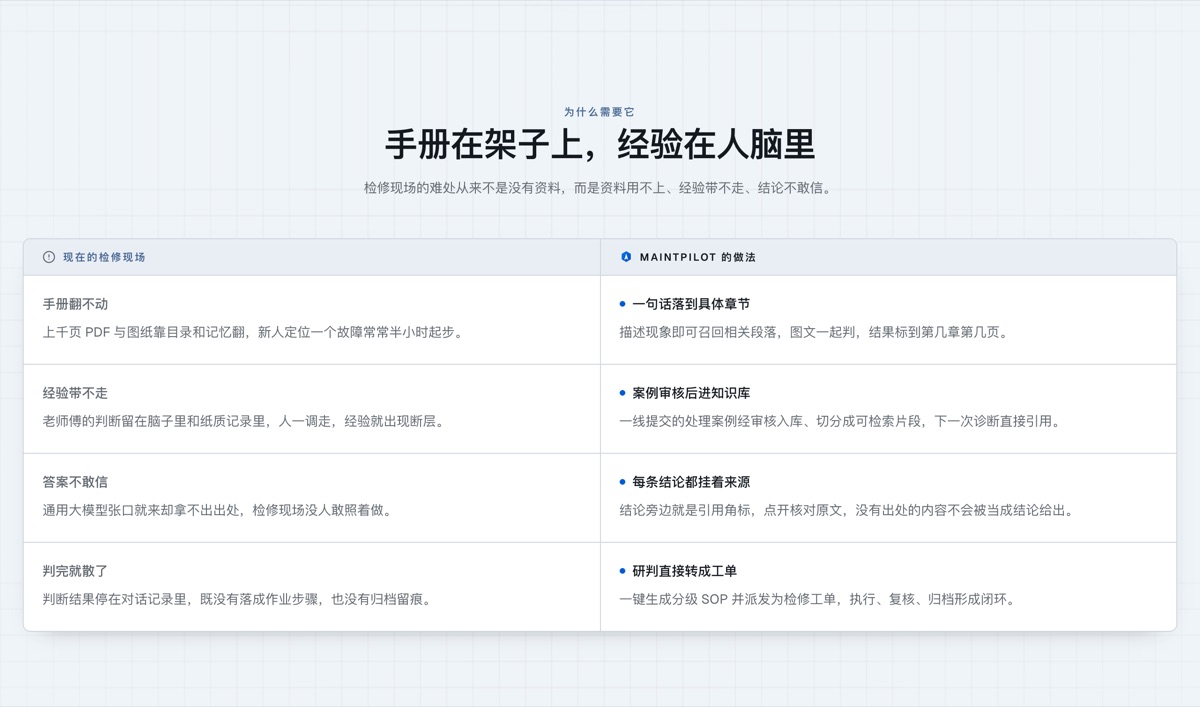Screen dimensions: 1200x707
Task: Click the row title 经验带不走
Action: 75,393
